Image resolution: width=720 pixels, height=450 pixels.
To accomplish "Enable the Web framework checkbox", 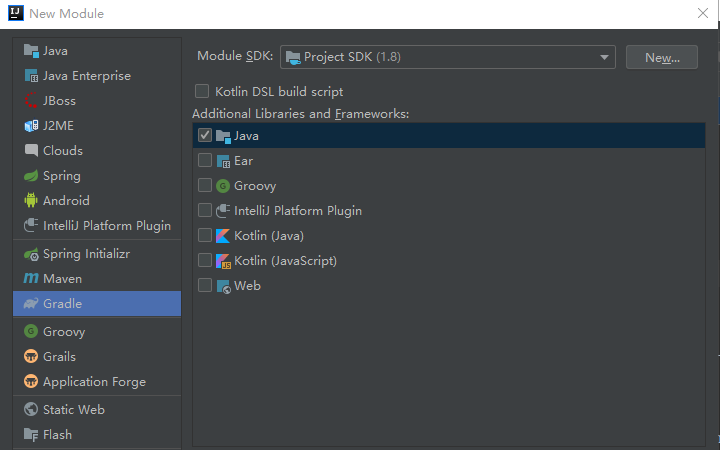I will click(x=205, y=285).
